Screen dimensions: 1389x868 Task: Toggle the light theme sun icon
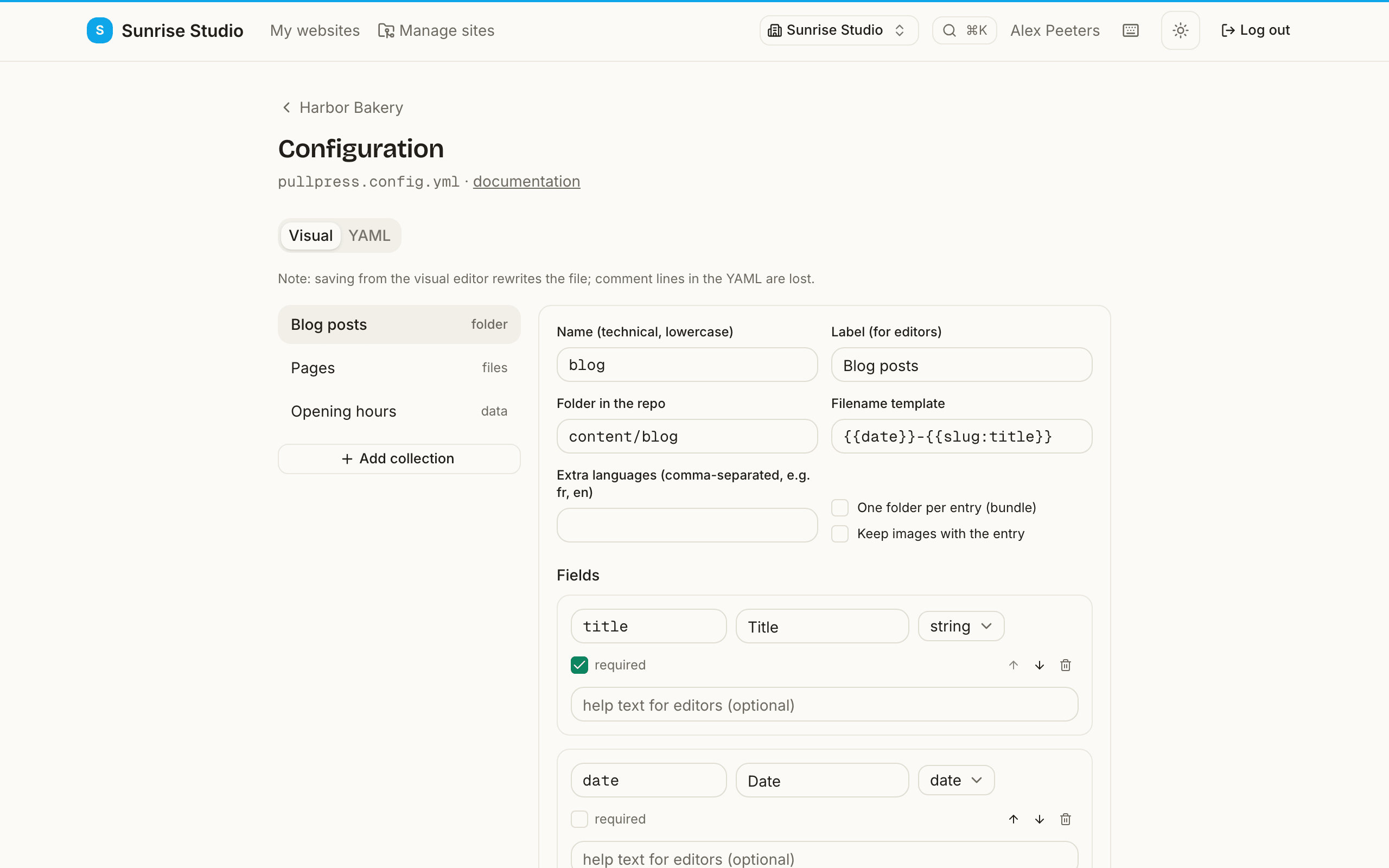1180,30
